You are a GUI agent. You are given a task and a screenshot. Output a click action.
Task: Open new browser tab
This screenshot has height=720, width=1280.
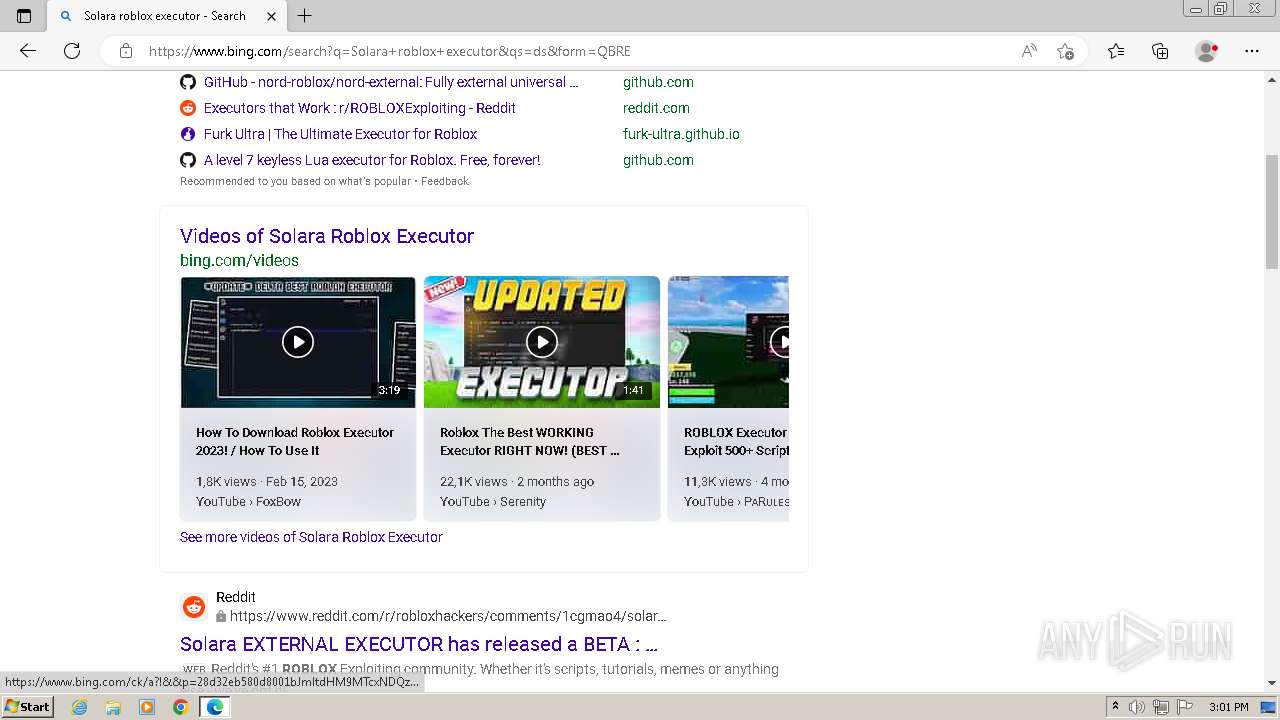tap(305, 16)
